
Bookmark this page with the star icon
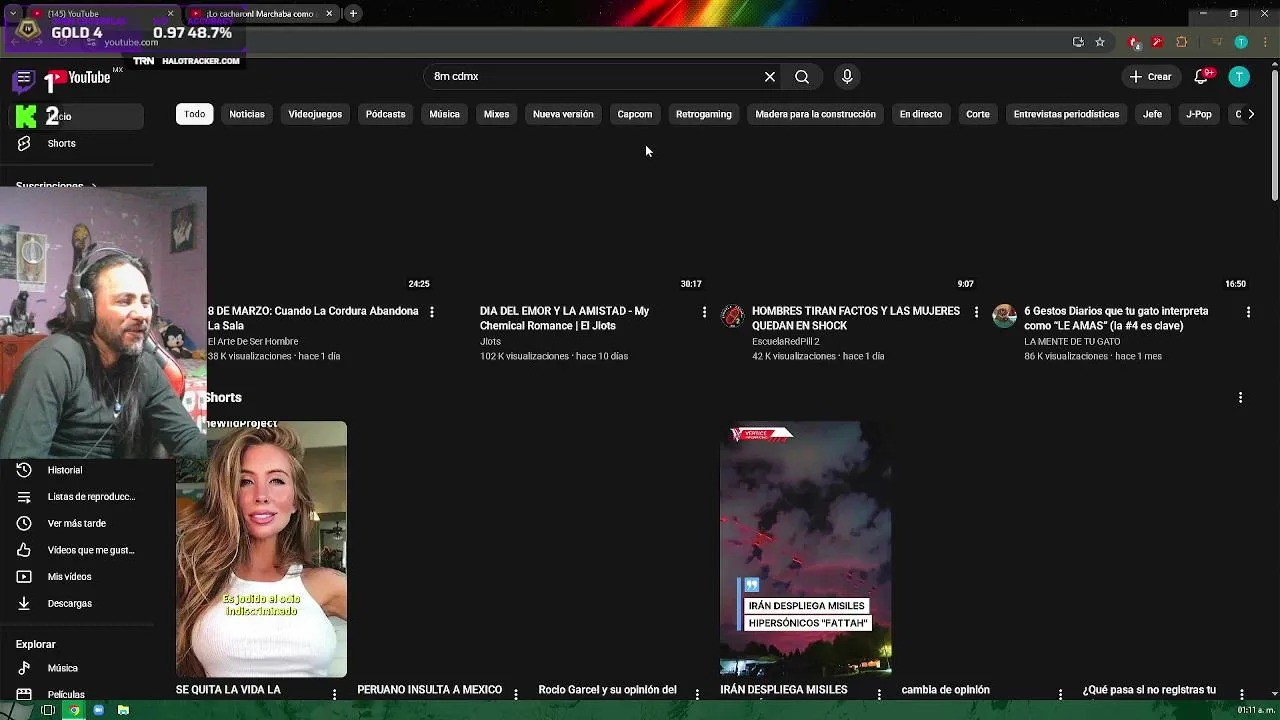point(1100,42)
